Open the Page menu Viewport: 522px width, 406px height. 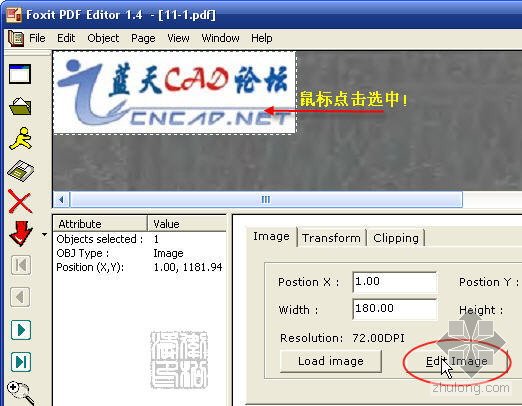click(x=143, y=39)
